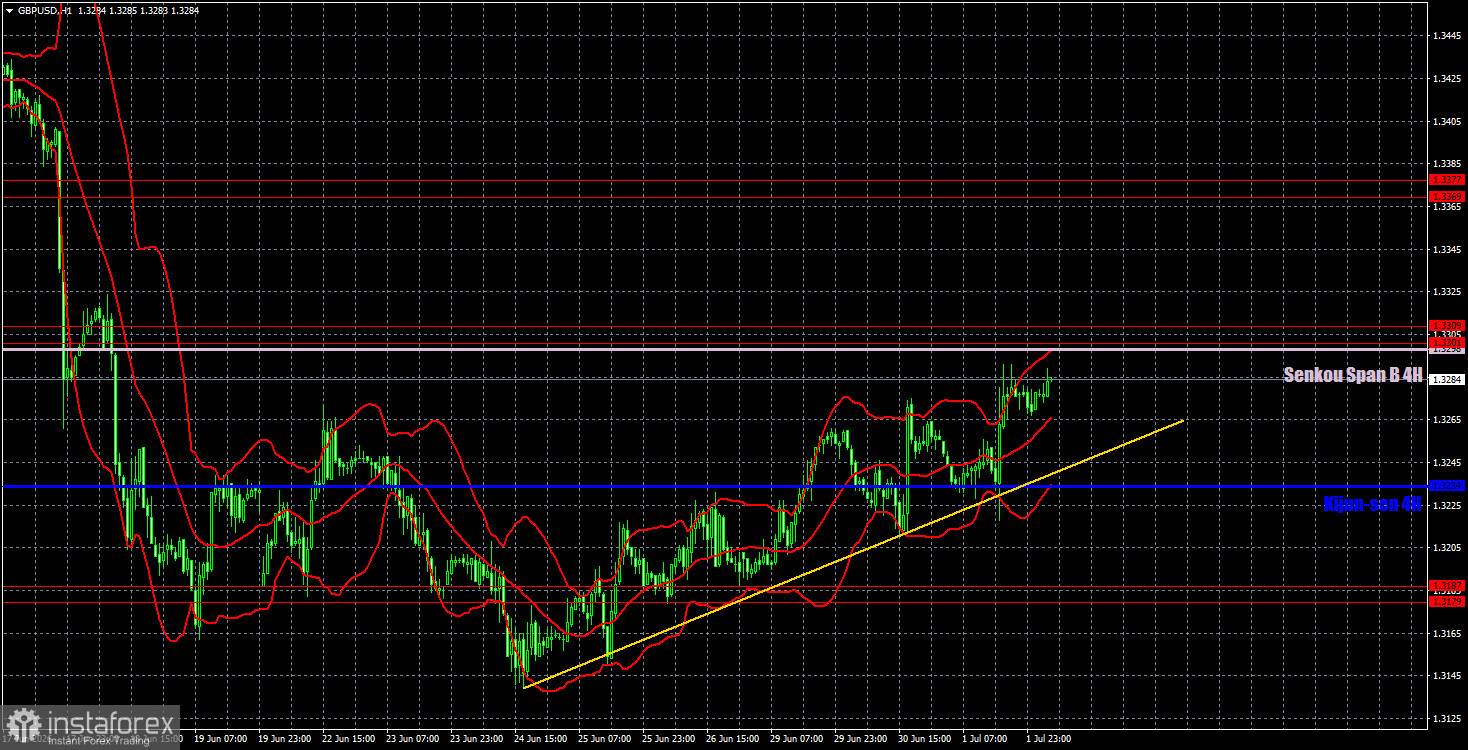Click the 1.3445 price scale value
The width and height of the screenshot is (1468, 750).
click(1446, 36)
